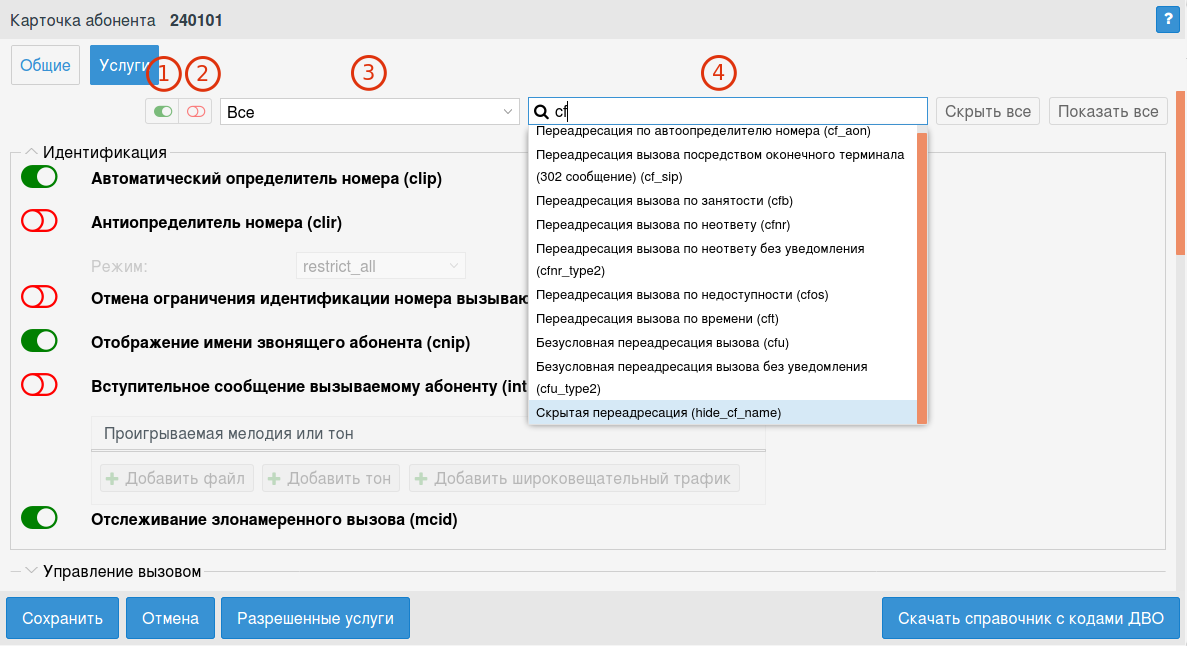
Task: Click the green enabled-services filter icon
Action: pyautogui.click(x=162, y=112)
